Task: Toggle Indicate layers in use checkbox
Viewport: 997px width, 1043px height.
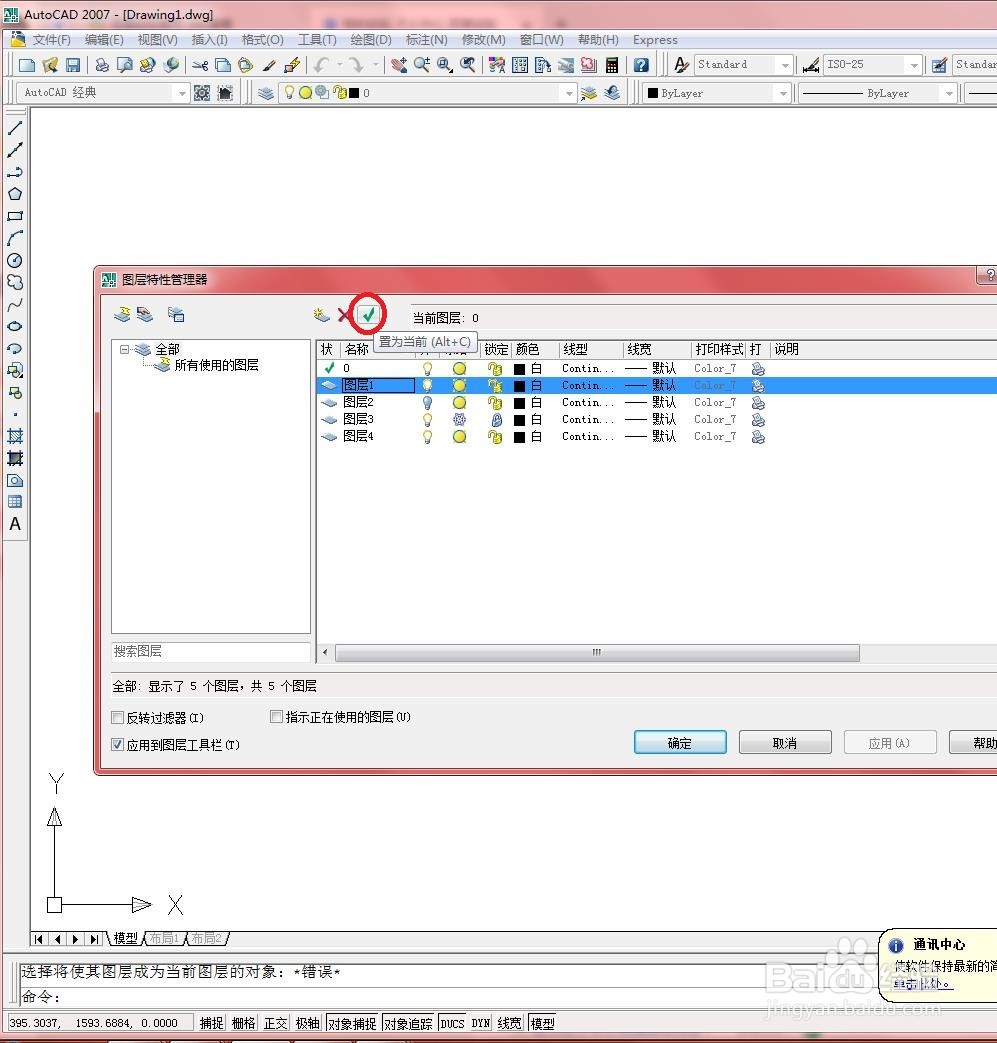Action: click(276, 716)
